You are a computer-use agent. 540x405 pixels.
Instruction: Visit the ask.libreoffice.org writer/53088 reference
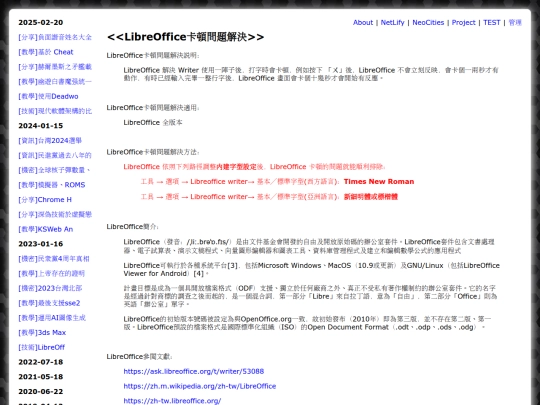(x=194, y=372)
